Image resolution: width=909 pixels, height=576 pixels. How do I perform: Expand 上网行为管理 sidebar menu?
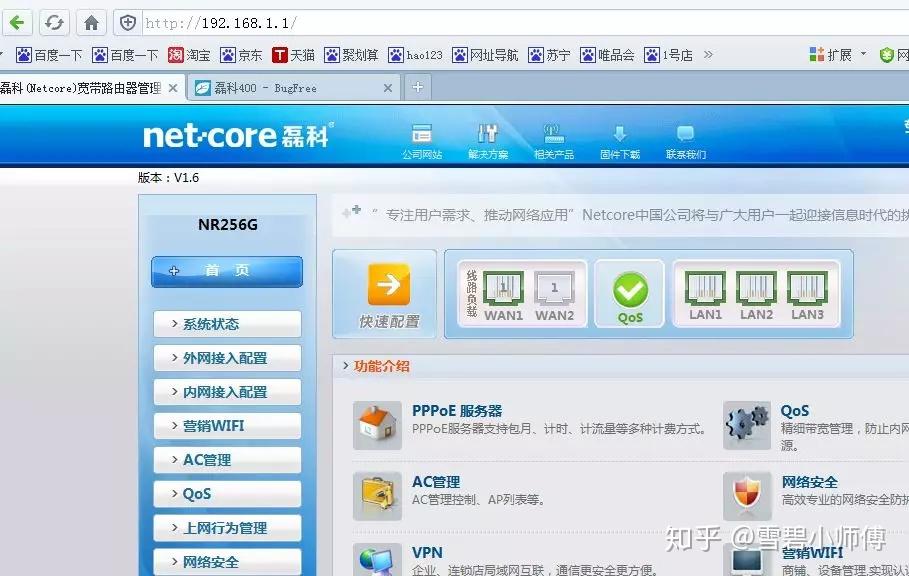(227, 528)
